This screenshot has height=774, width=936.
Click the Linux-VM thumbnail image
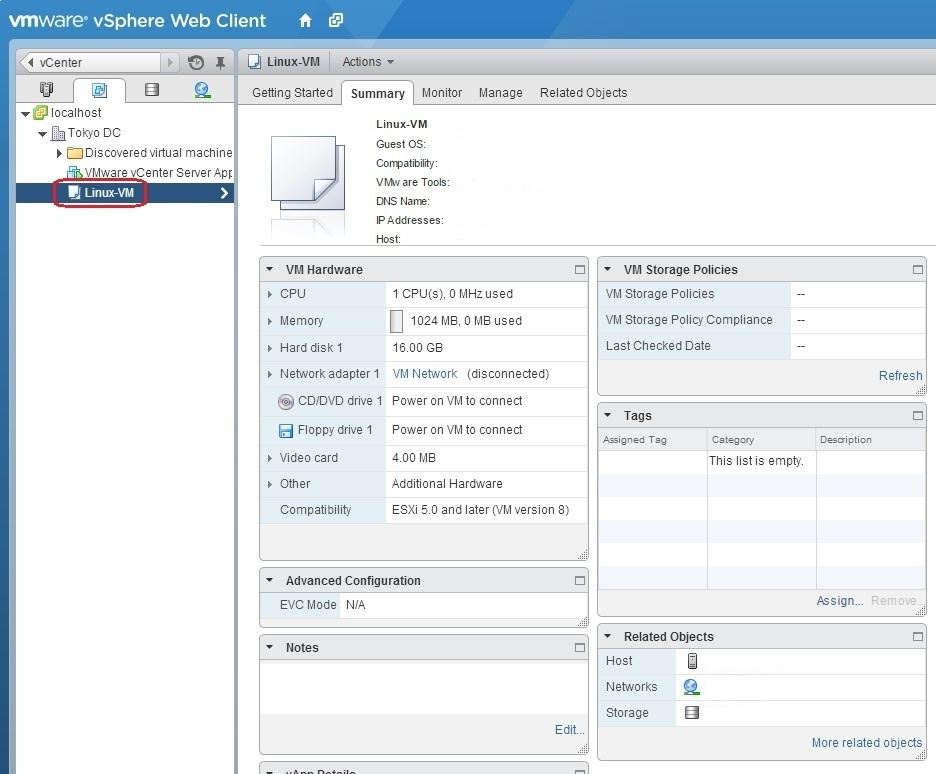[x=307, y=173]
